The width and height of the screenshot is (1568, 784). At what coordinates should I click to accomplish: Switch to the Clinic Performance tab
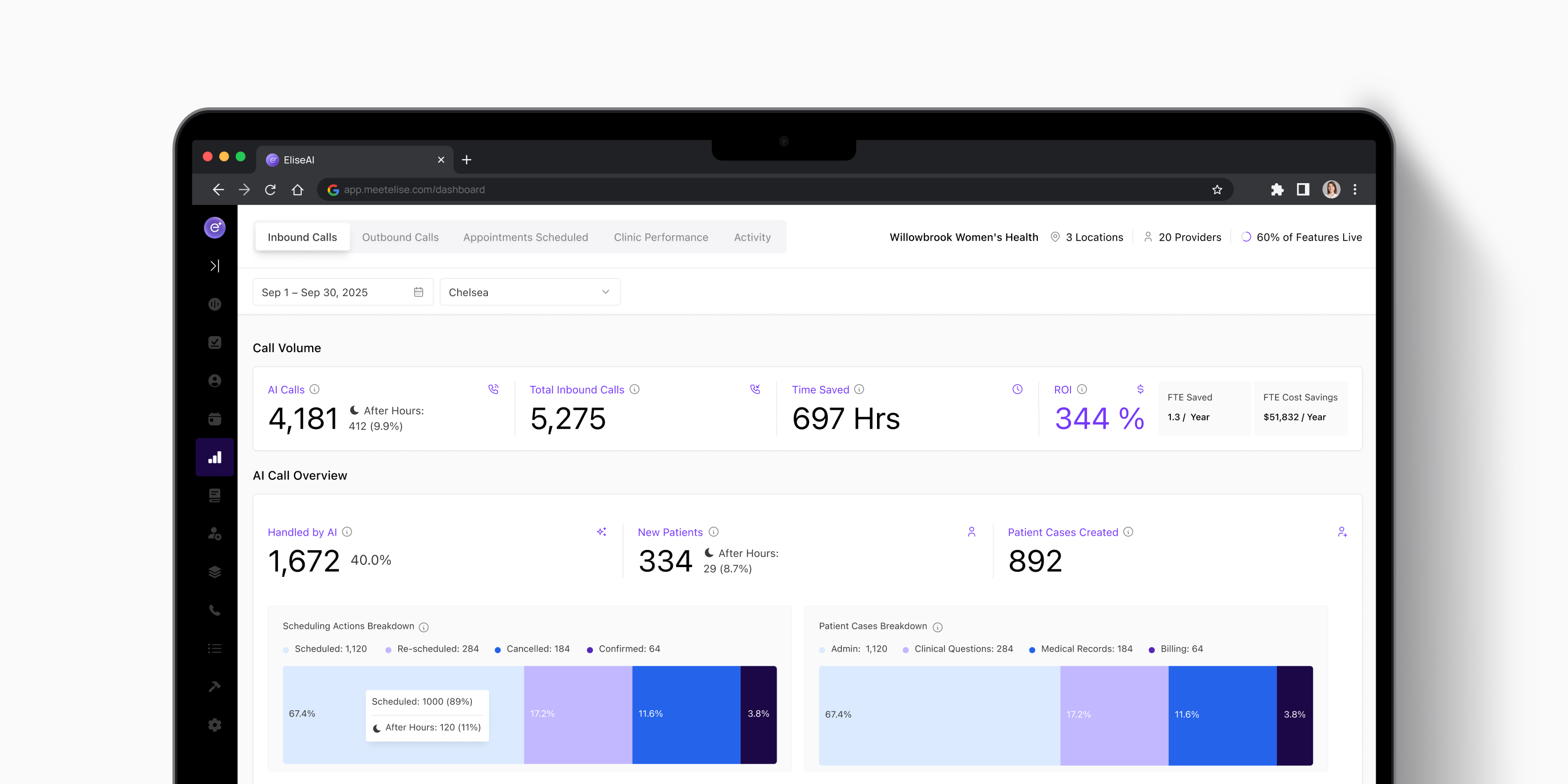pos(660,237)
